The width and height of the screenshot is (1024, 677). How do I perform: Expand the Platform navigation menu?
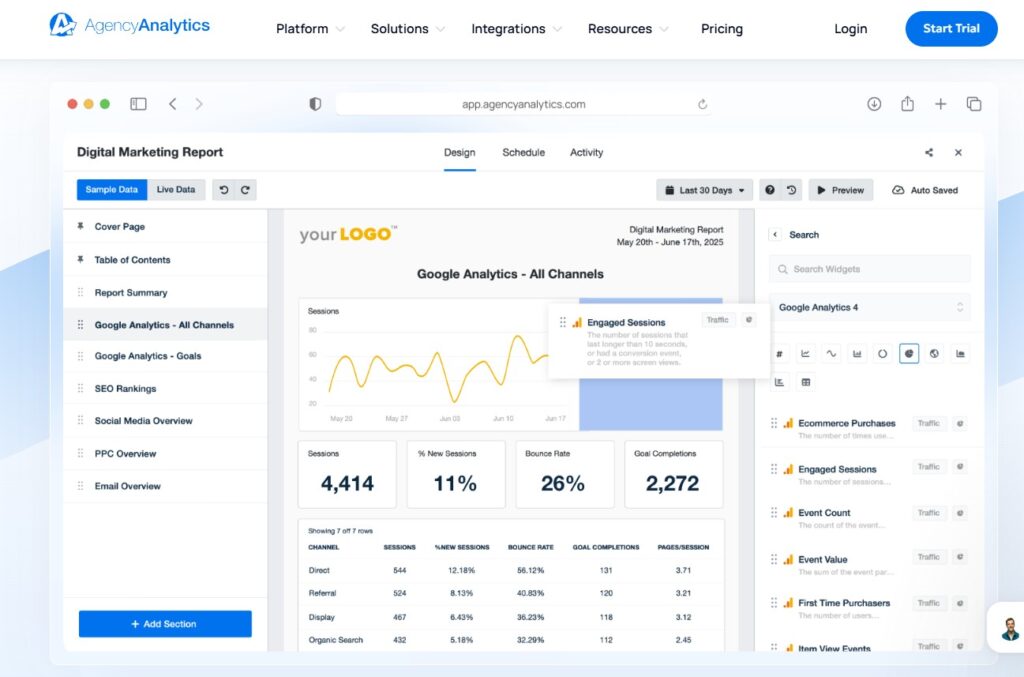310,29
